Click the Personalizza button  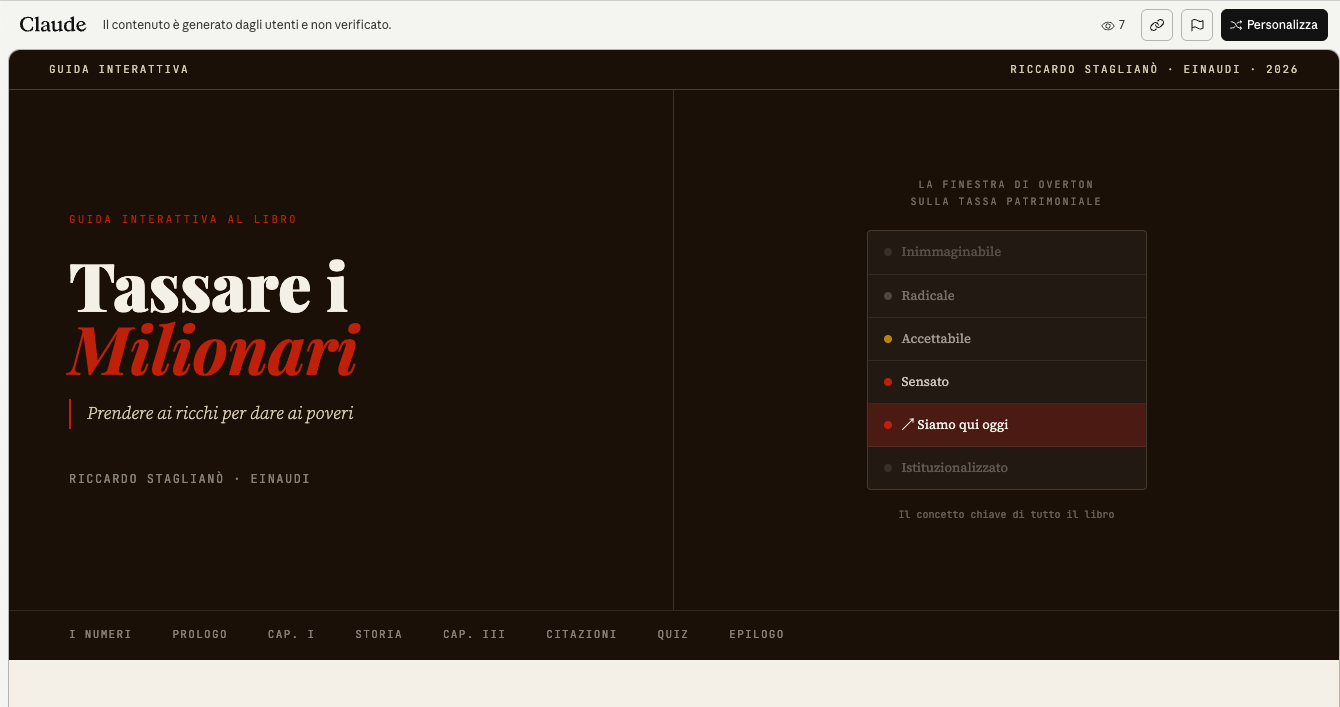coord(1274,25)
